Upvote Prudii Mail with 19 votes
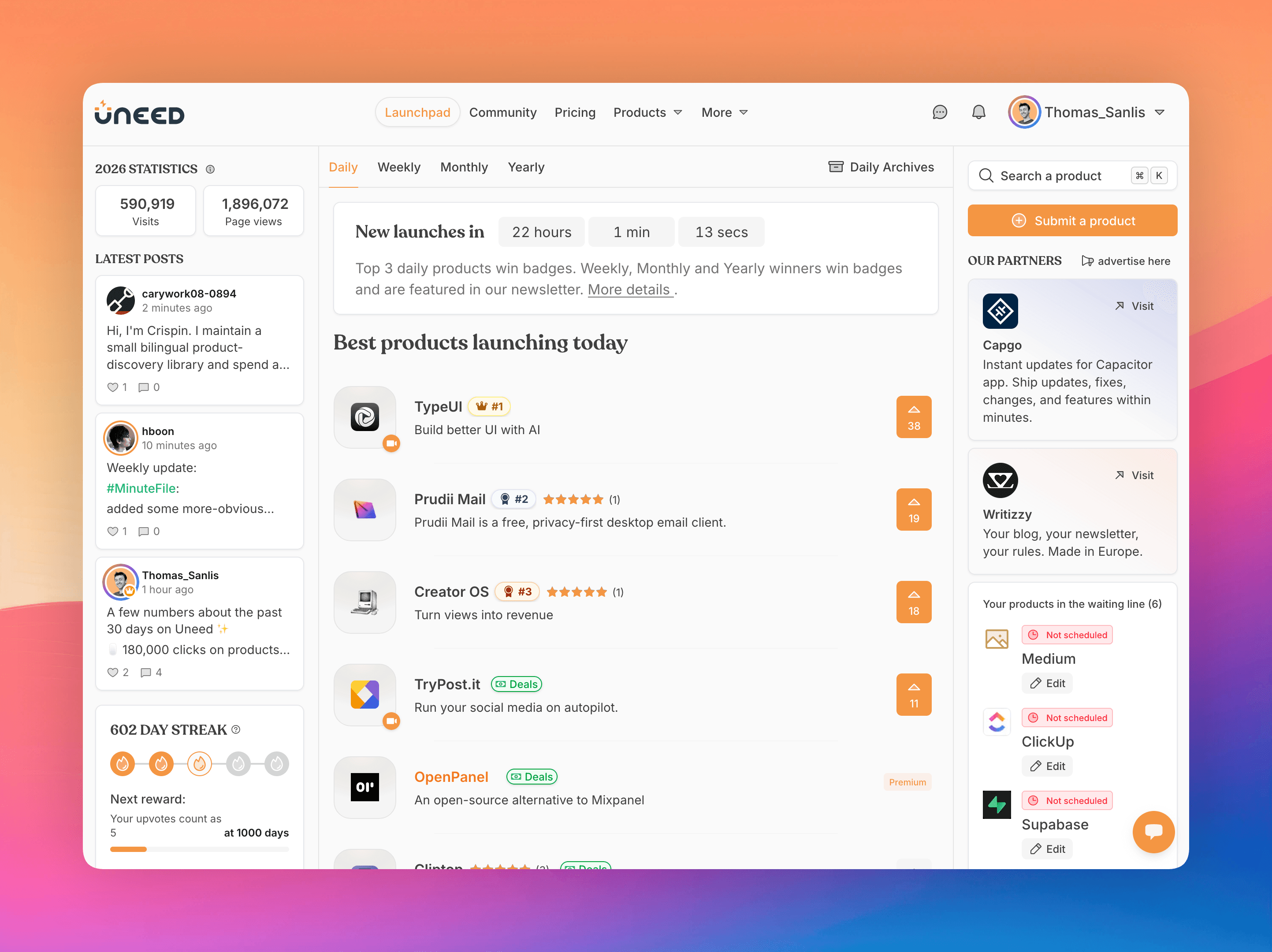 pos(913,510)
